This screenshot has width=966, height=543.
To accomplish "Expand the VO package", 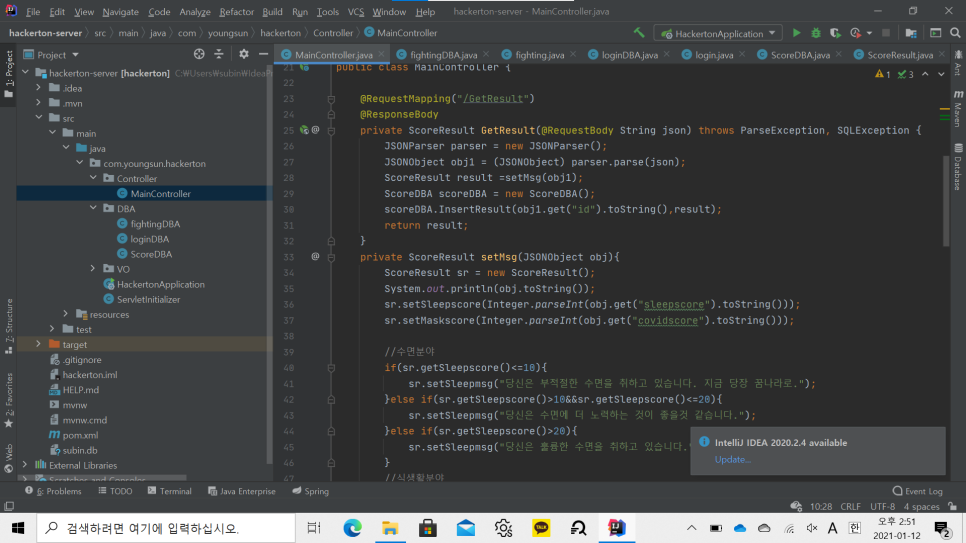I will [x=93, y=269].
